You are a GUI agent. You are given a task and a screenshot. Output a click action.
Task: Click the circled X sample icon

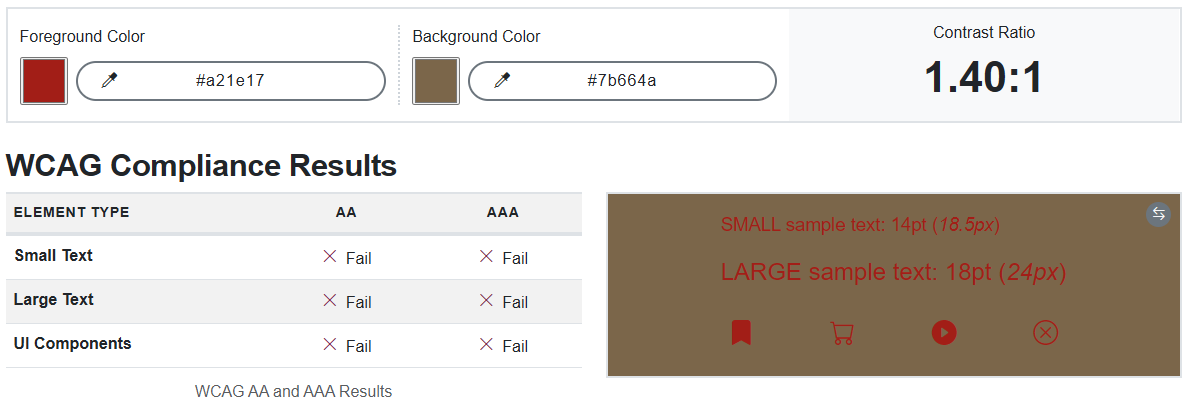pyautogui.click(x=1045, y=333)
